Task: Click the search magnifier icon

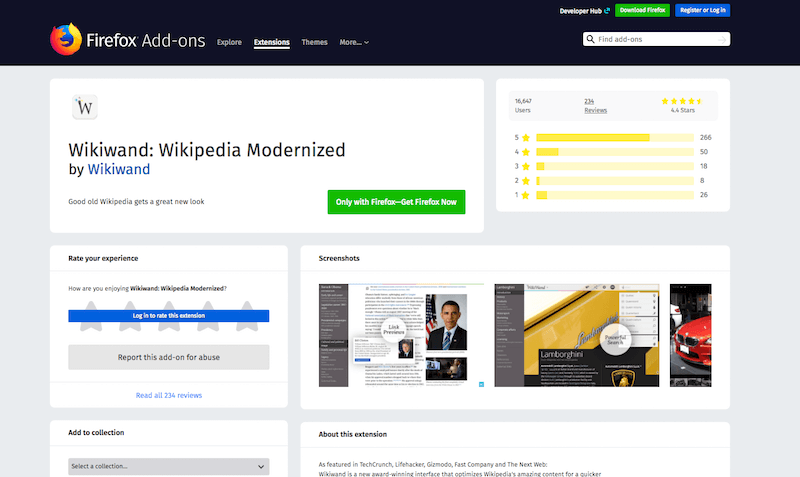Action: pos(590,39)
